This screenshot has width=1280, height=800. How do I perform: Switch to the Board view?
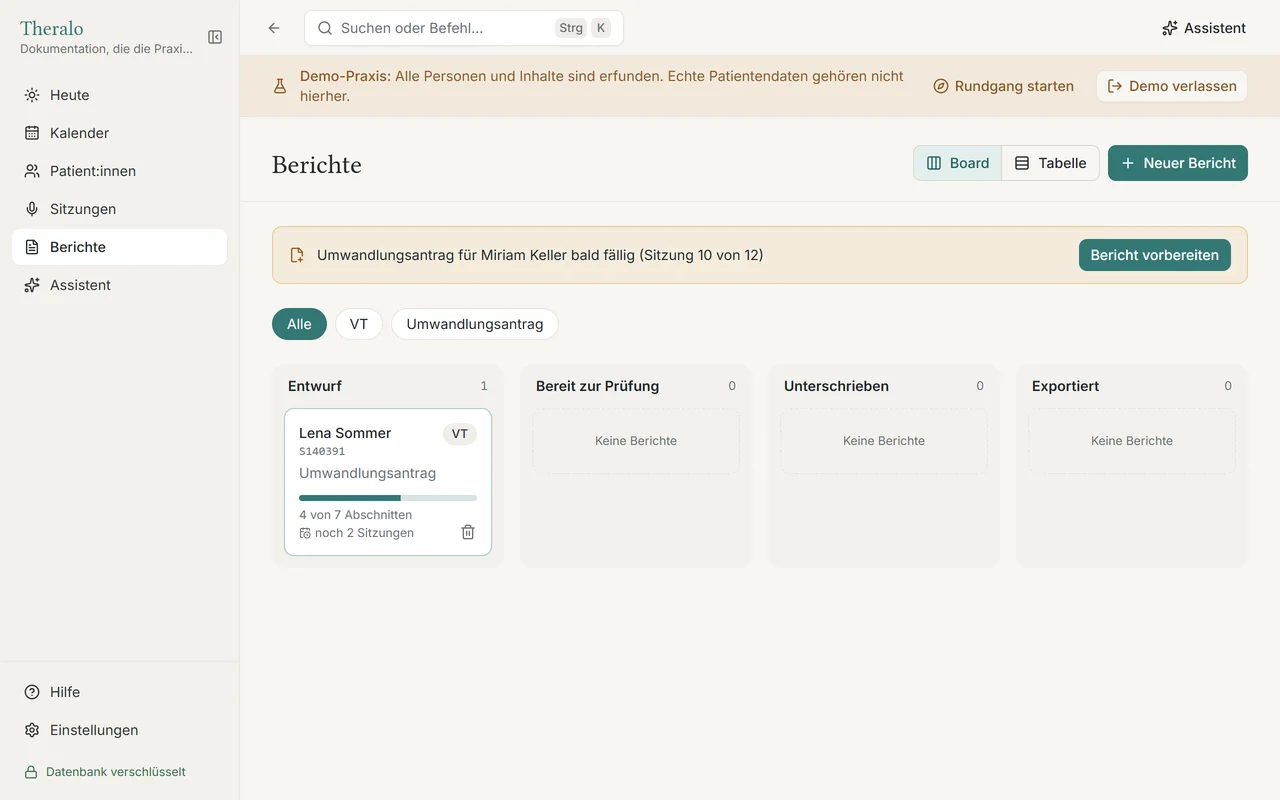click(x=958, y=163)
